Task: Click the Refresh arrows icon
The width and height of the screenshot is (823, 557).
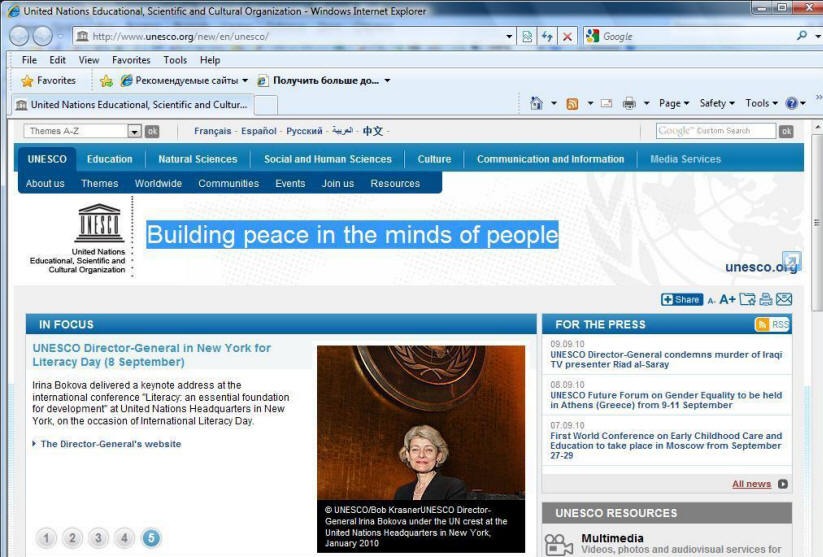Action: (x=547, y=36)
